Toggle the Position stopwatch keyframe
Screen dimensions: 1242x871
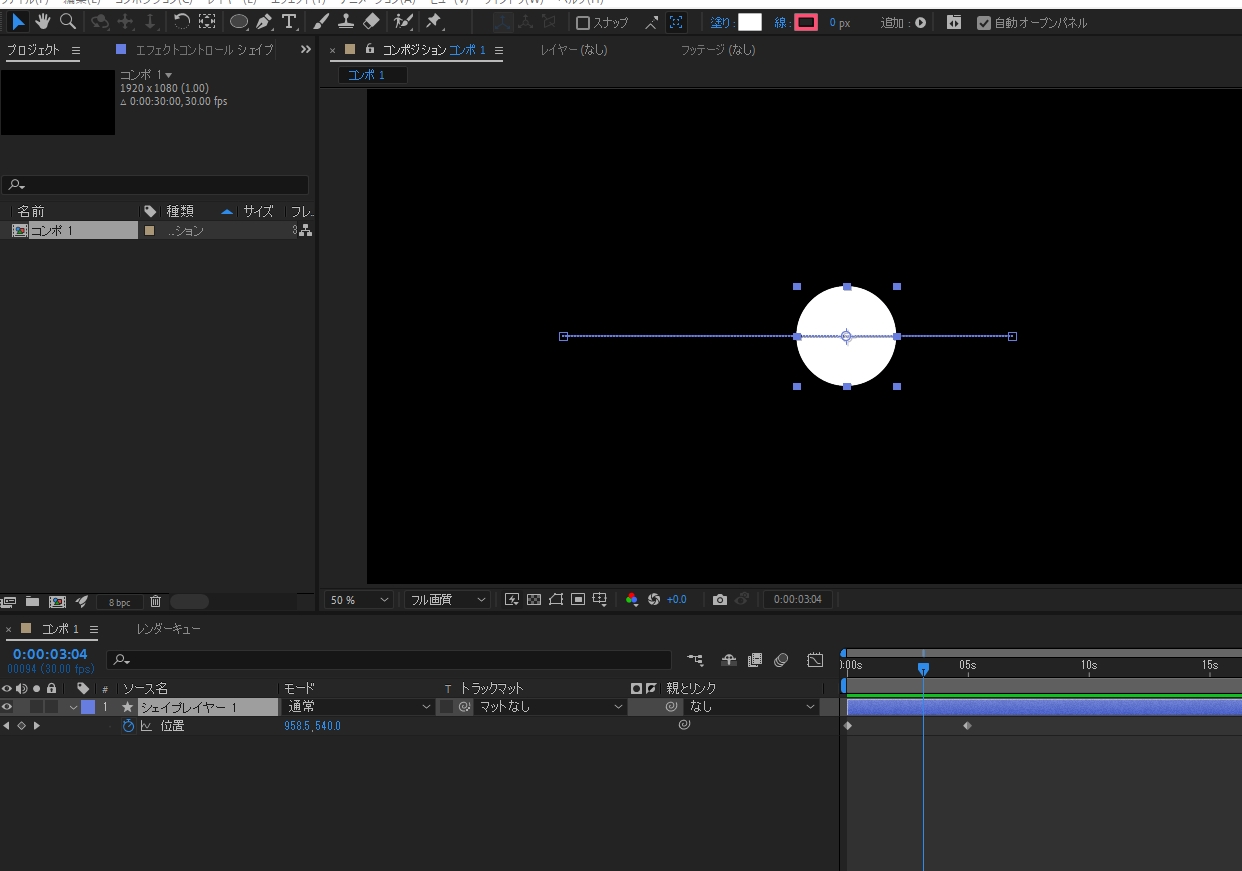127,726
